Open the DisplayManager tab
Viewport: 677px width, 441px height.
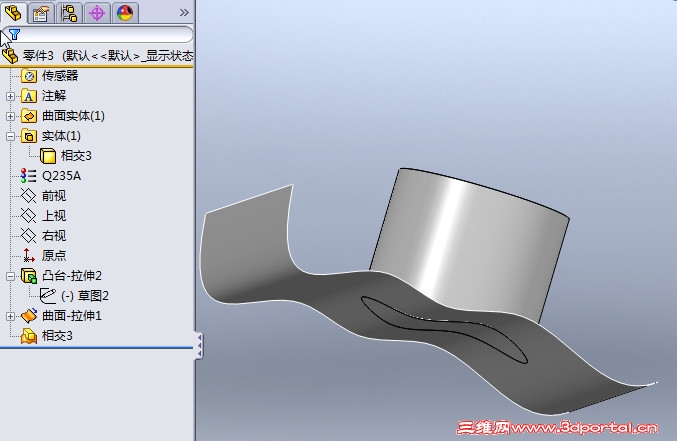click(125, 13)
